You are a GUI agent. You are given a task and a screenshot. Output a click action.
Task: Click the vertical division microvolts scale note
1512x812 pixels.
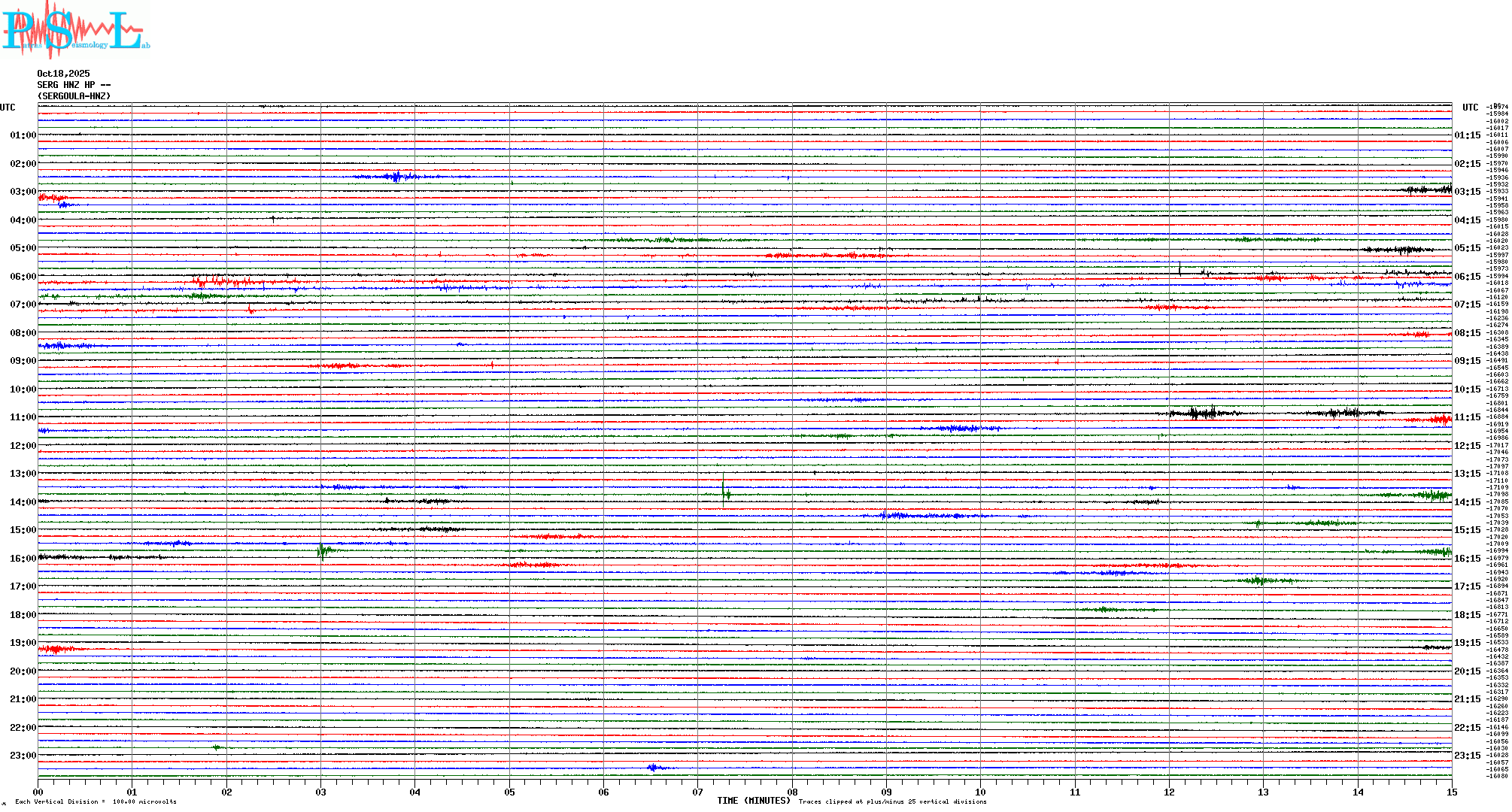click(96, 801)
